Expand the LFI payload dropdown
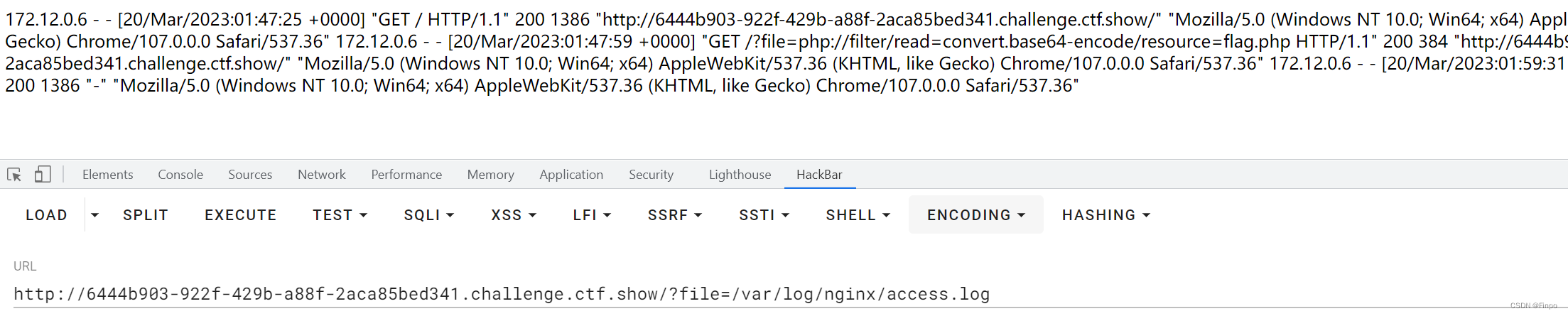The width and height of the screenshot is (1568, 316). [592, 215]
